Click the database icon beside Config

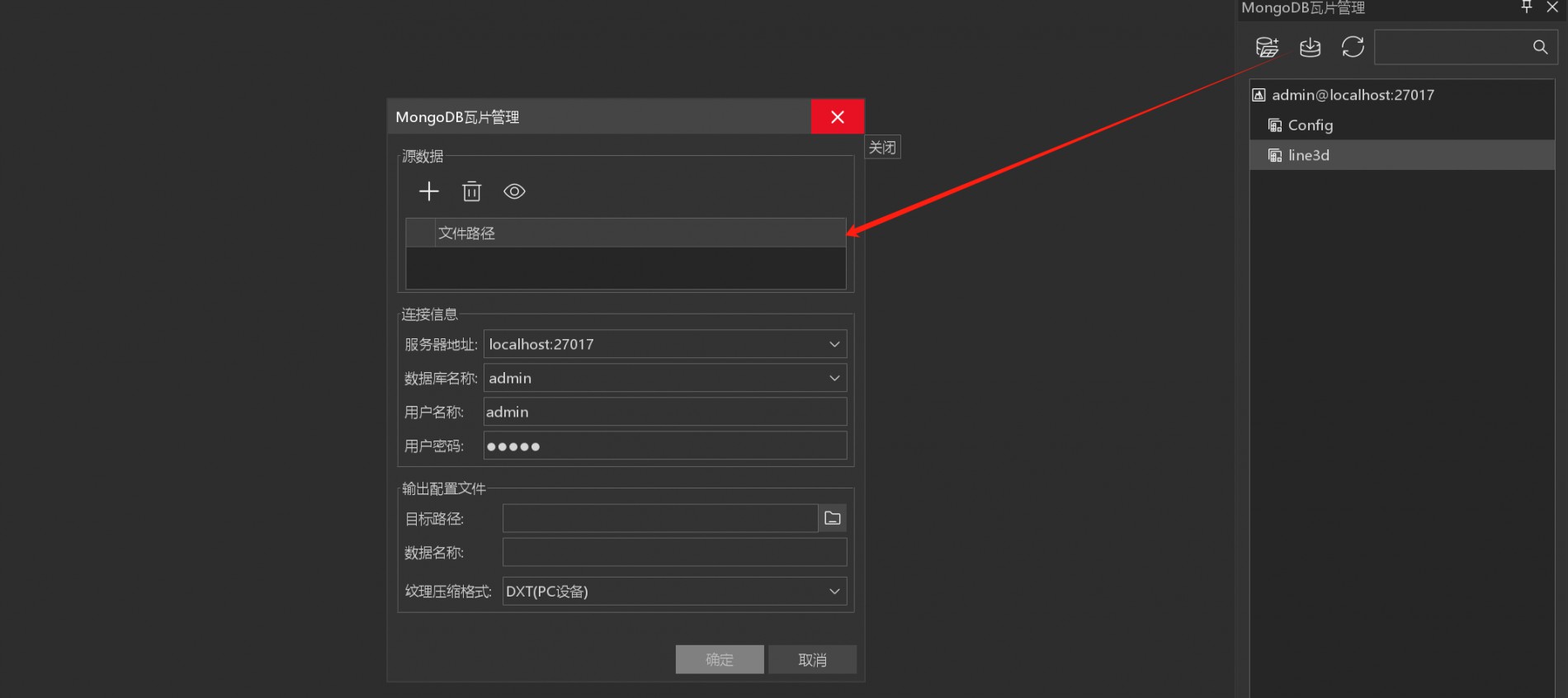pos(1275,125)
